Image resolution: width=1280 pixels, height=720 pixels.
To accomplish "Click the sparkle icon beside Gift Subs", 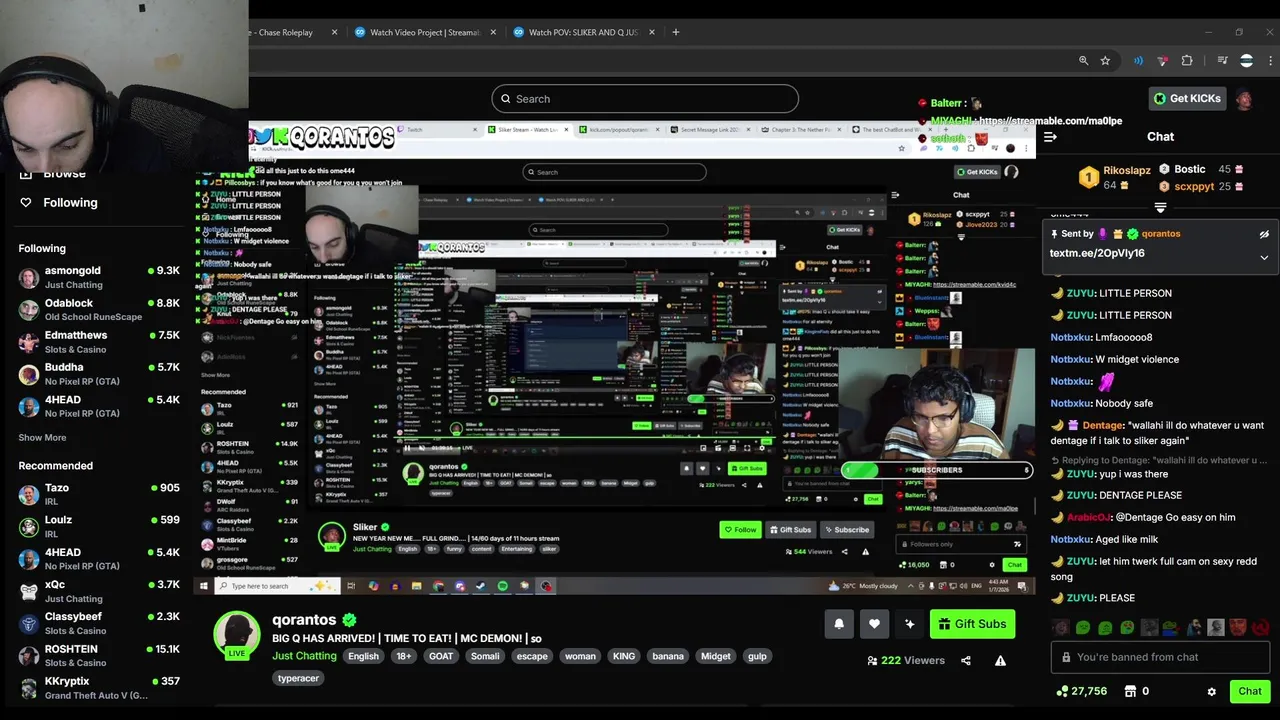I will pyautogui.click(x=909, y=624).
